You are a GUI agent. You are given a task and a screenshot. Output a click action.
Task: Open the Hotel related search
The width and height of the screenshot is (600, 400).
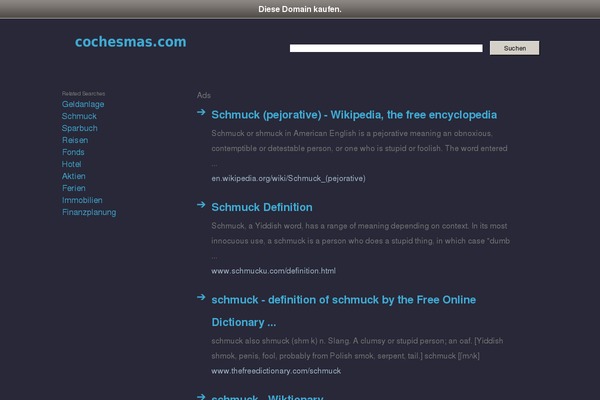click(72, 164)
